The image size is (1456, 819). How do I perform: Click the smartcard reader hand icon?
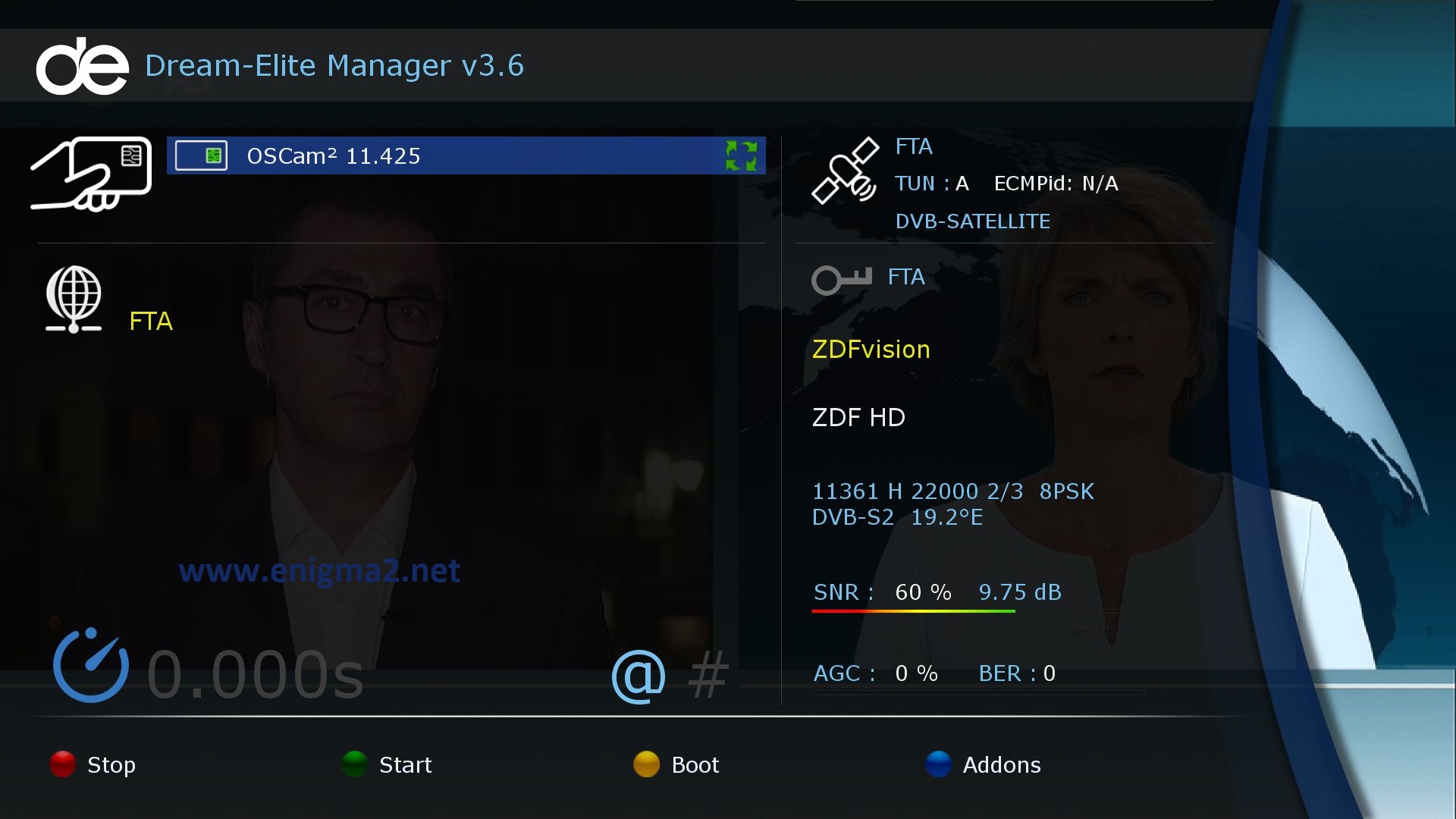[91, 173]
